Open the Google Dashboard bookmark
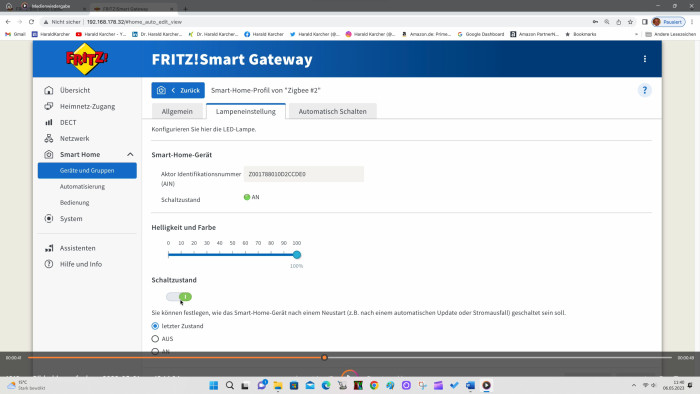Screen dimensions: 700x394 pyautogui.click(x=481, y=34)
